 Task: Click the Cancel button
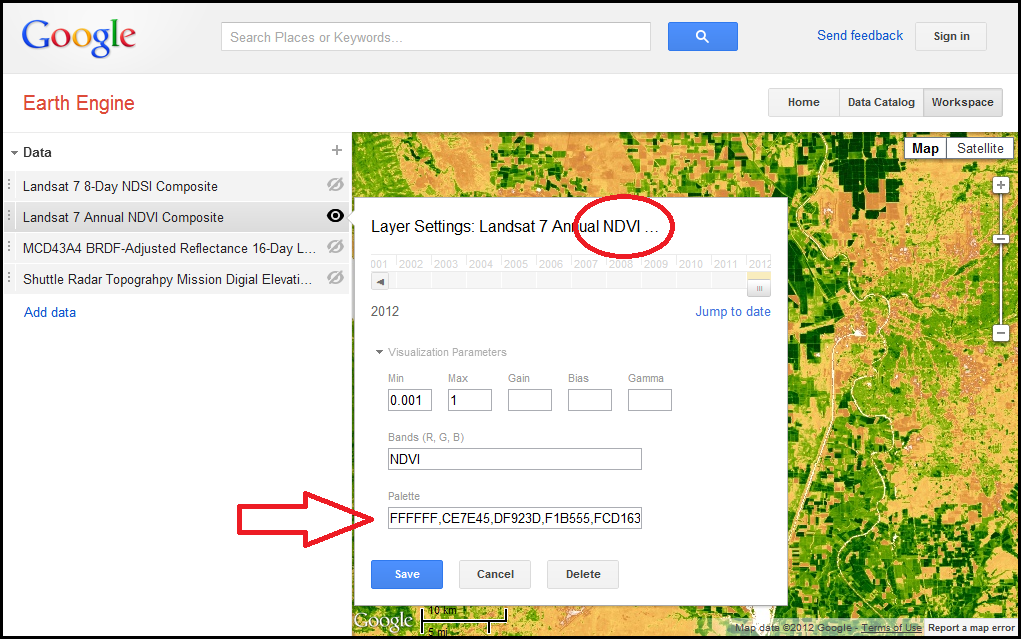pos(495,574)
